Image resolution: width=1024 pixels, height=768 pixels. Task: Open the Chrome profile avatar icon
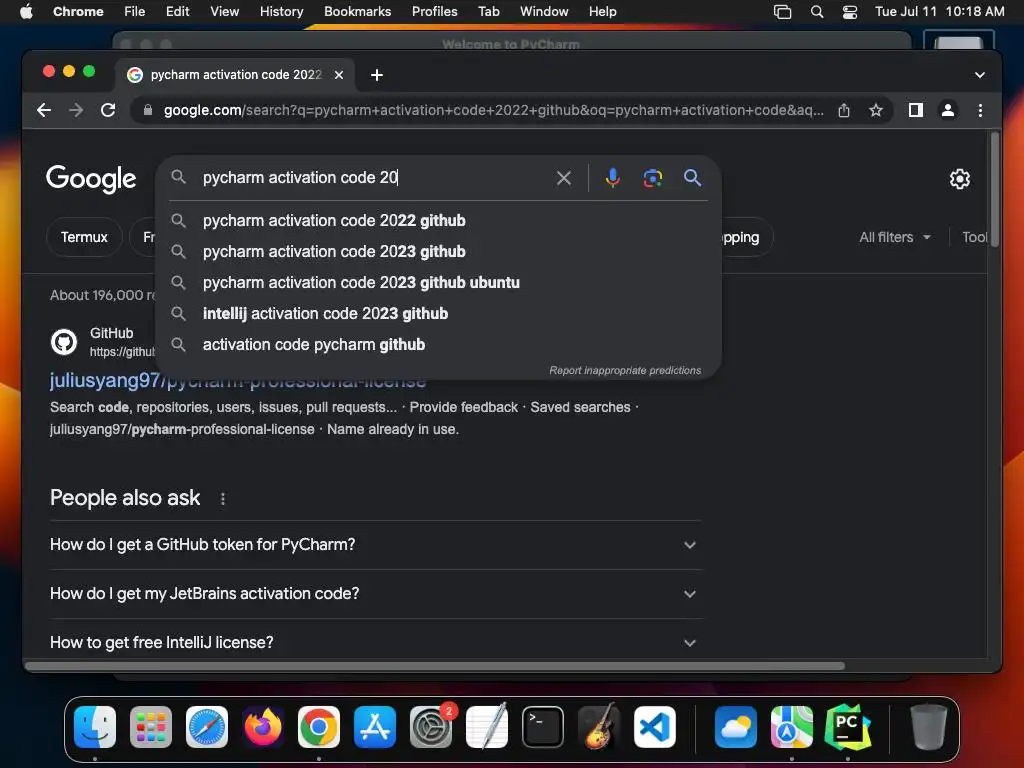coord(948,110)
